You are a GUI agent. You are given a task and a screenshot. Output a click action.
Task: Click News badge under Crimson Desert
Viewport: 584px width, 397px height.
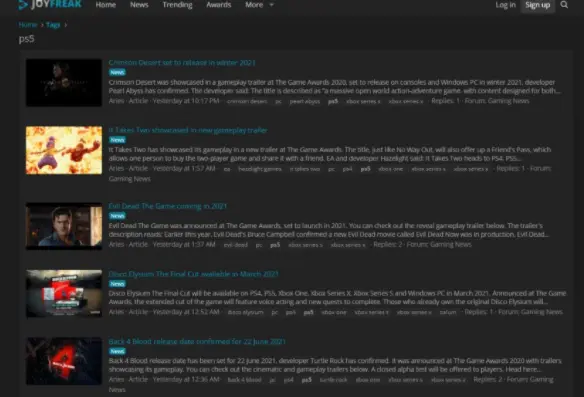pyautogui.click(x=117, y=72)
